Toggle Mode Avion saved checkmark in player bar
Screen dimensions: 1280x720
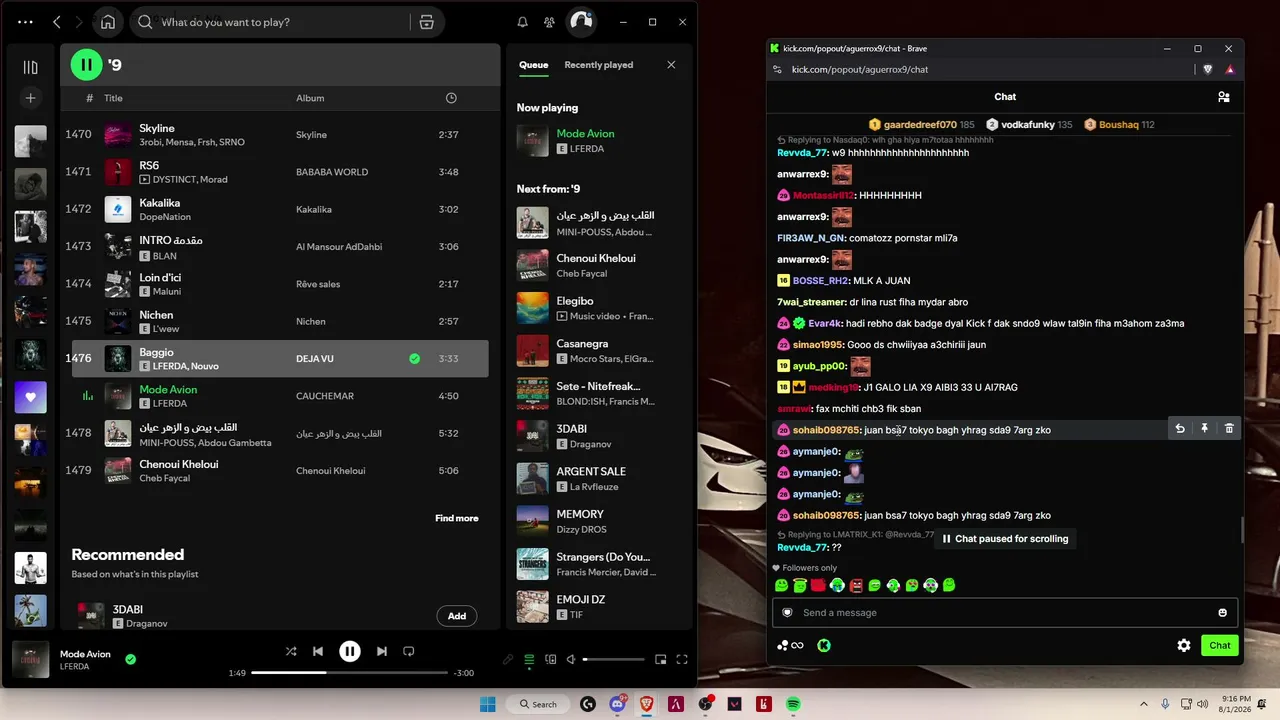pyautogui.click(x=131, y=659)
